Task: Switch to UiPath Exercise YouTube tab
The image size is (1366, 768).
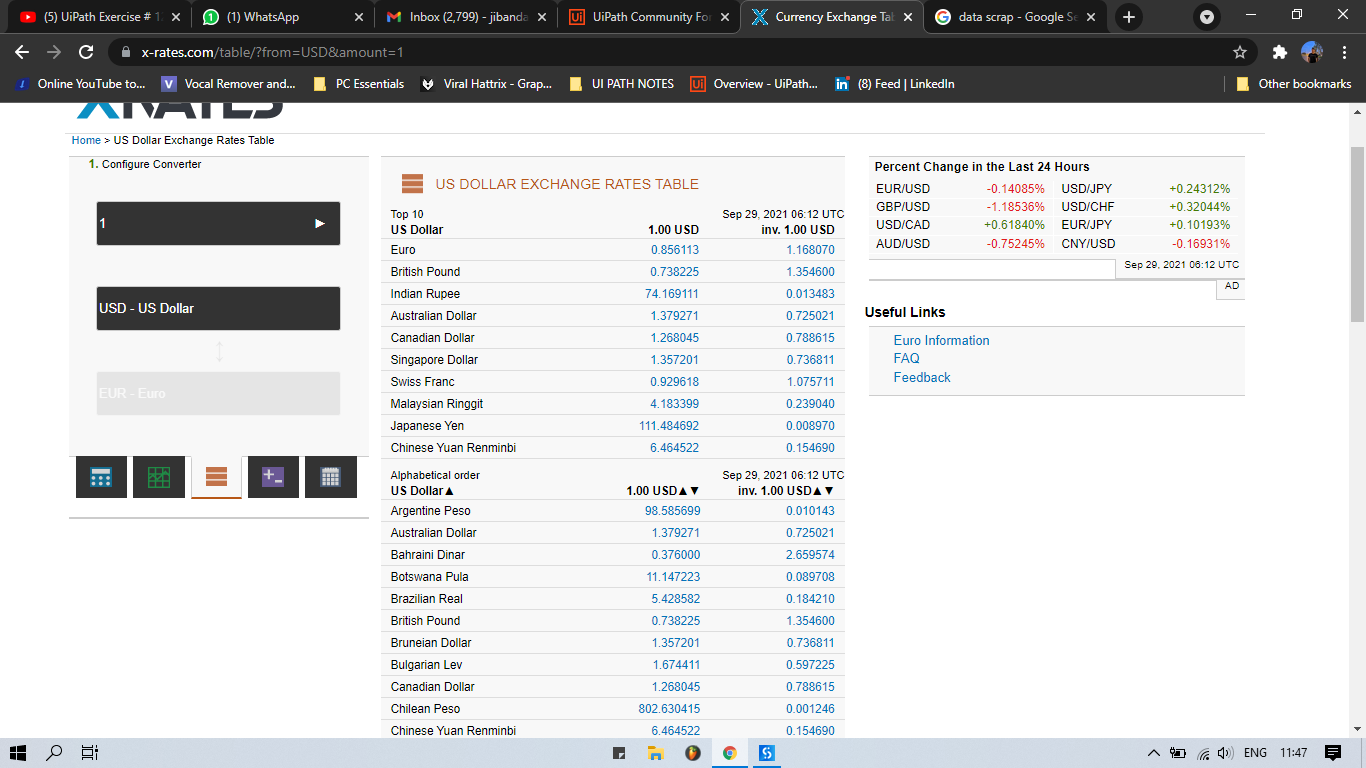Action: point(98,17)
